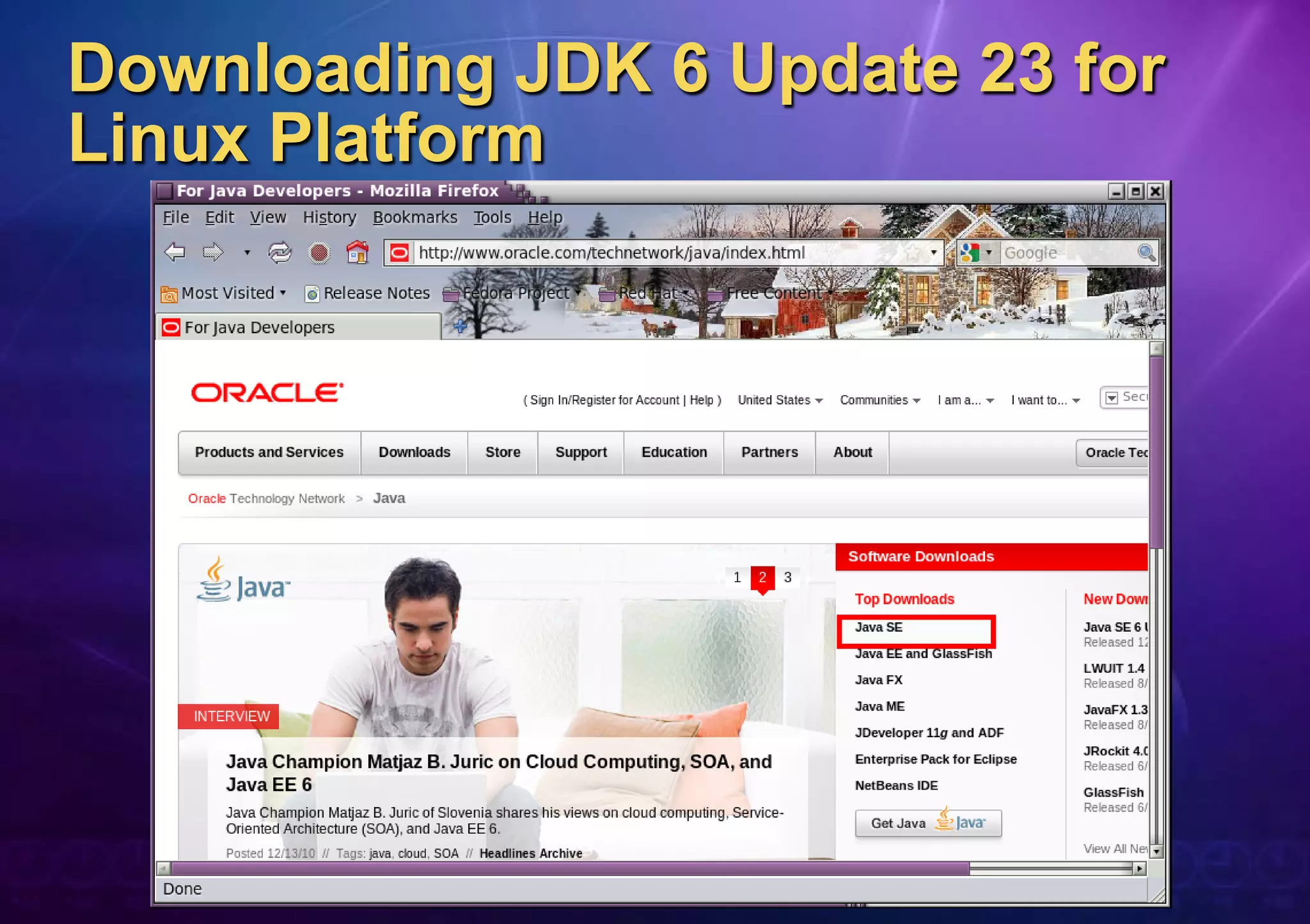Open the URL bar history dropdown
This screenshot has height=924, width=1310.
point(934,253)
